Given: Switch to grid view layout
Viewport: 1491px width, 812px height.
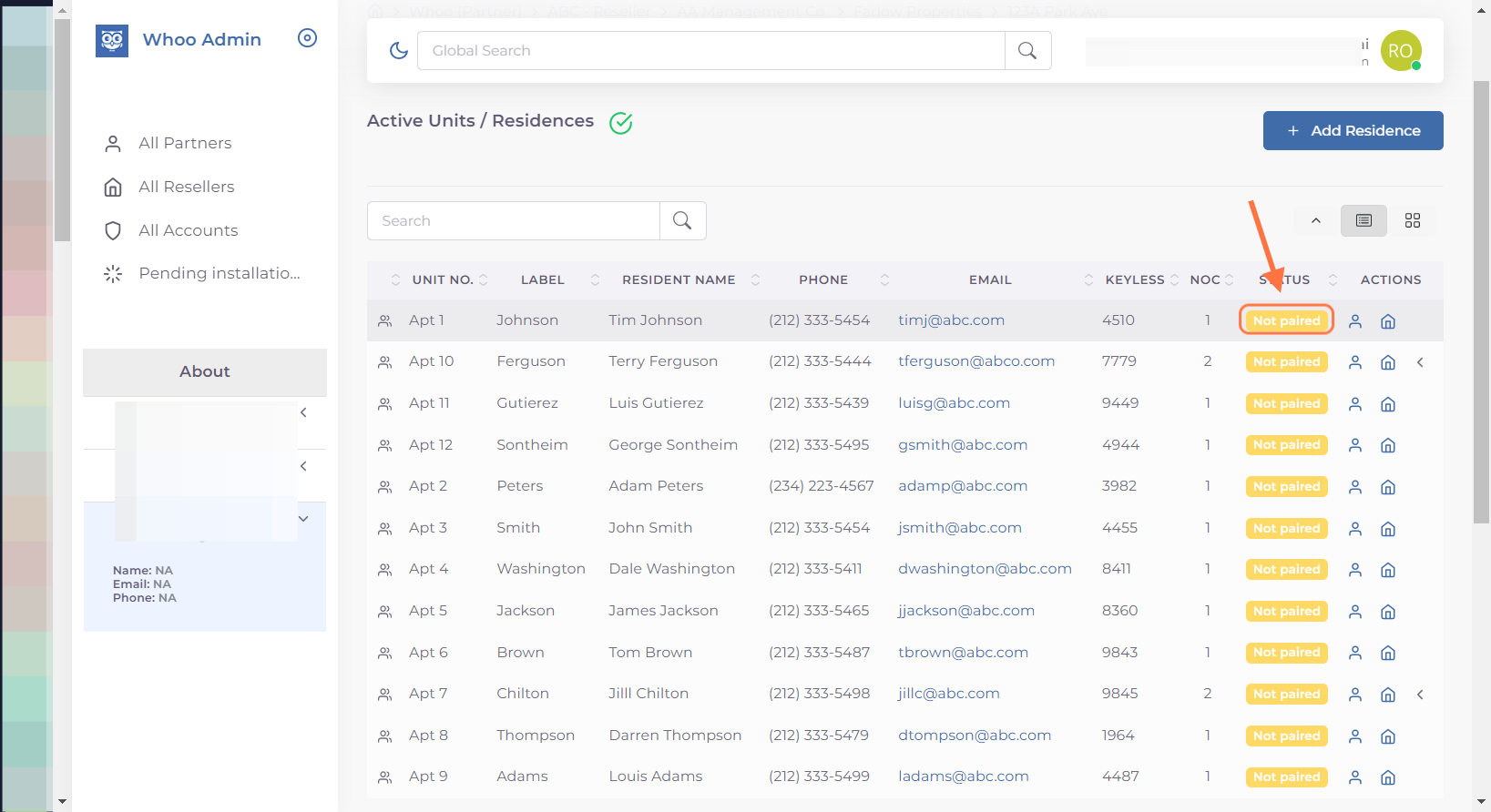Looking at the screenshot, I should tap(1413, 220).
